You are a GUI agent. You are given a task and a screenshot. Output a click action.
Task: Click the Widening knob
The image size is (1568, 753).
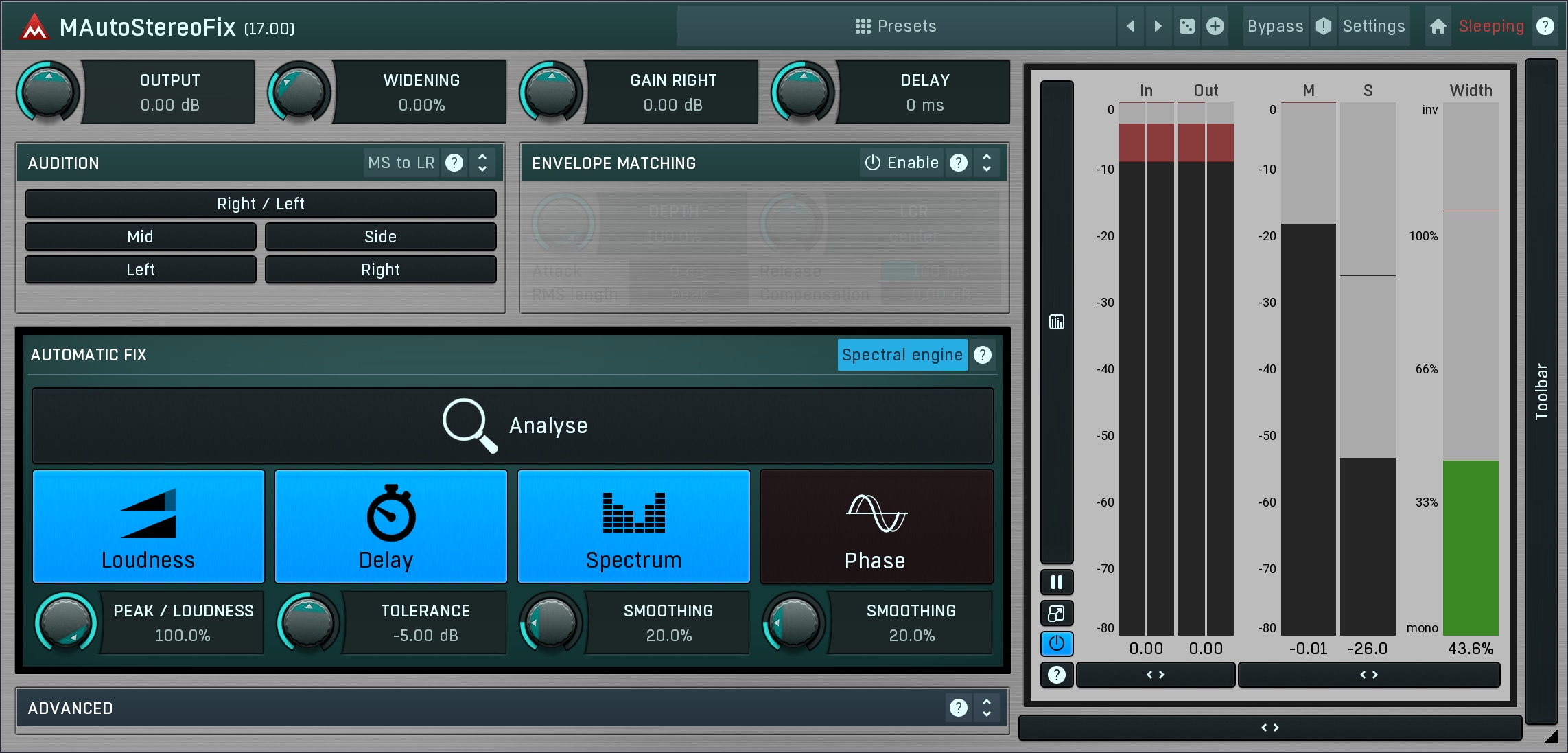click(299, 92)
